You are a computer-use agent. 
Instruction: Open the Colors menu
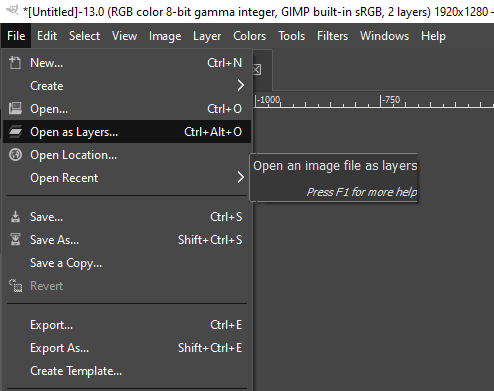(250, 36)
